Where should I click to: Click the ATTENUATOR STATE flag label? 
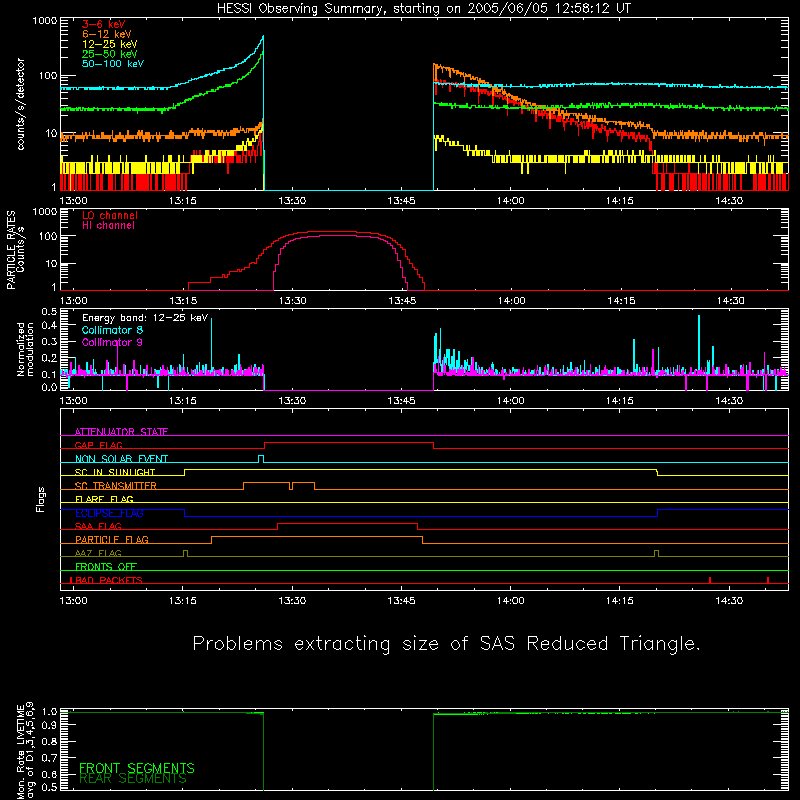tap(121, 432)
